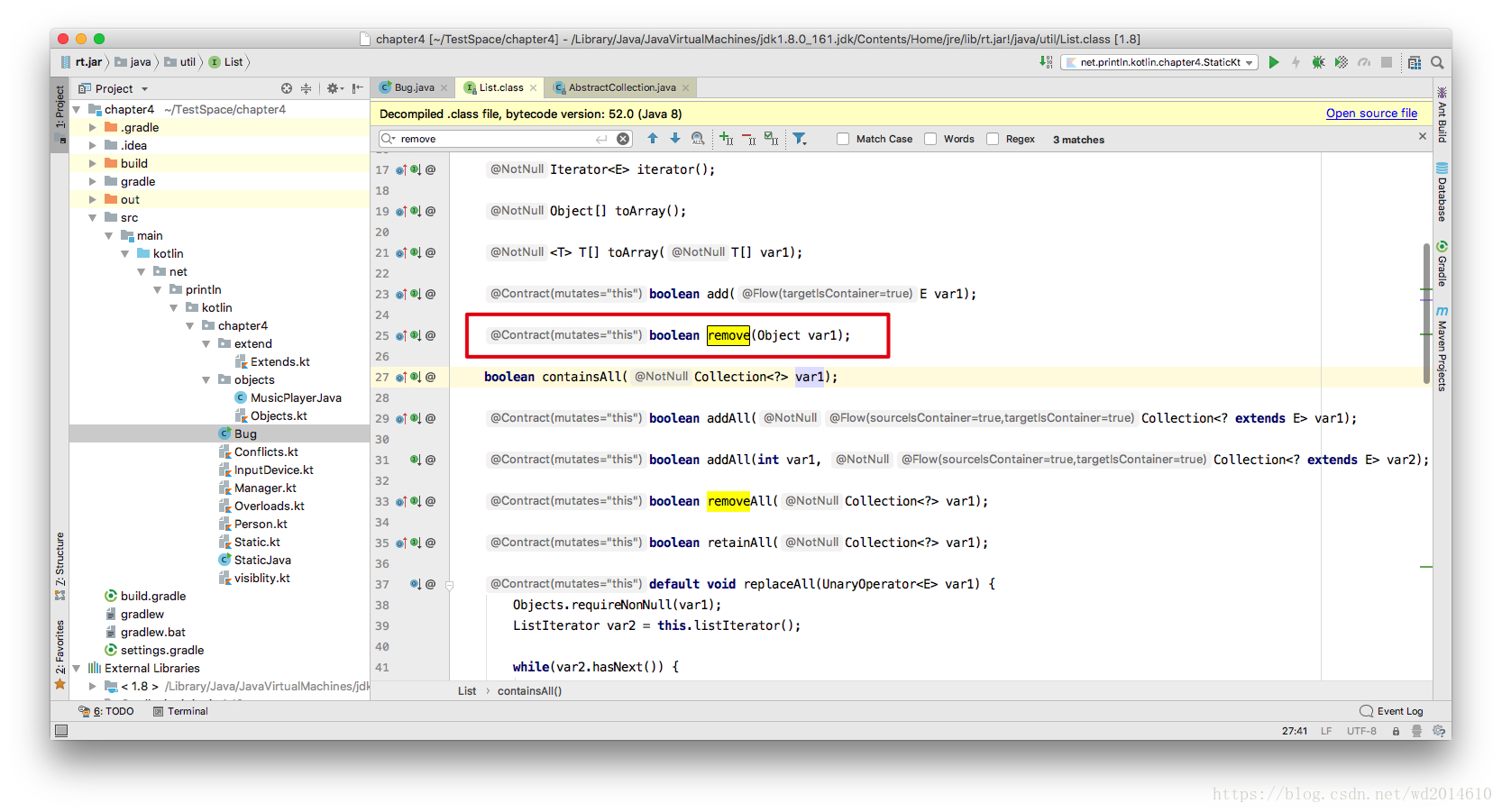Image resolution: width=1502 pixels, height=812 pixels.
Task: Click Open source file link
Action: pos(1371,114)
